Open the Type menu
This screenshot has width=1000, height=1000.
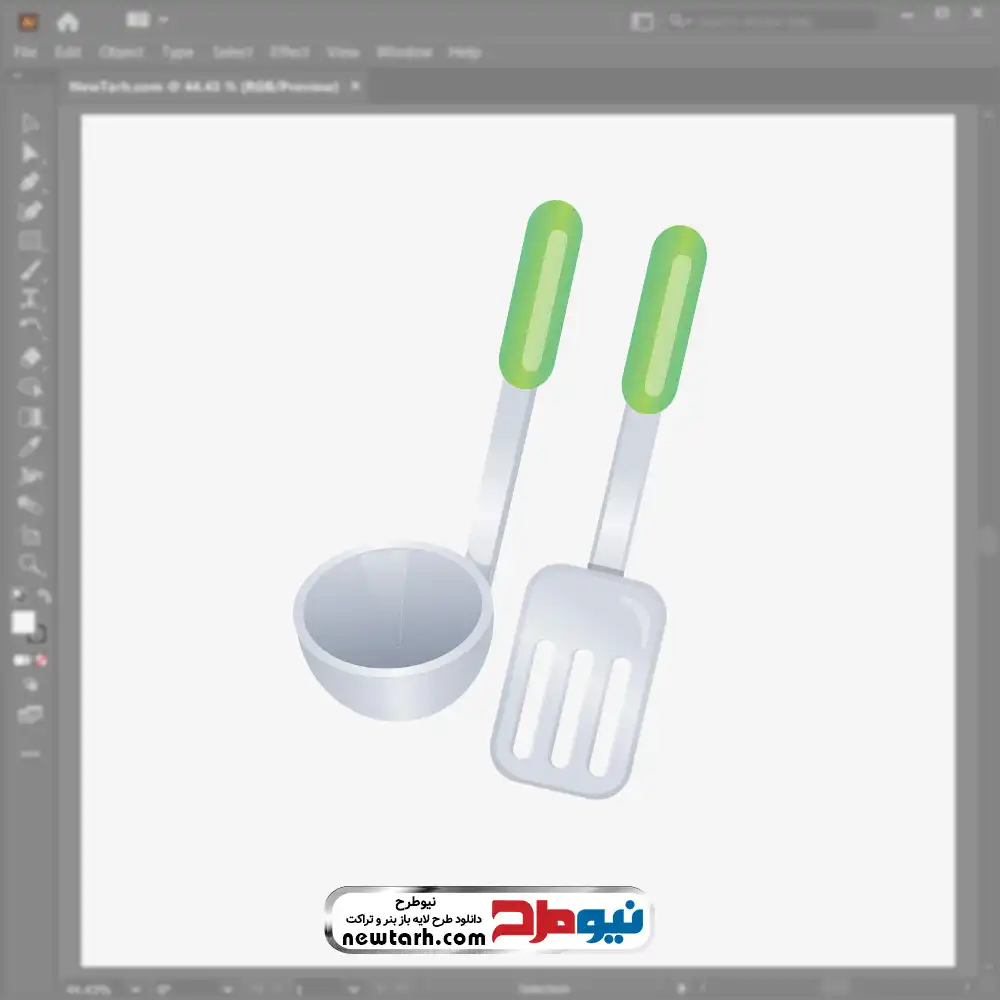tap(178, 52)
